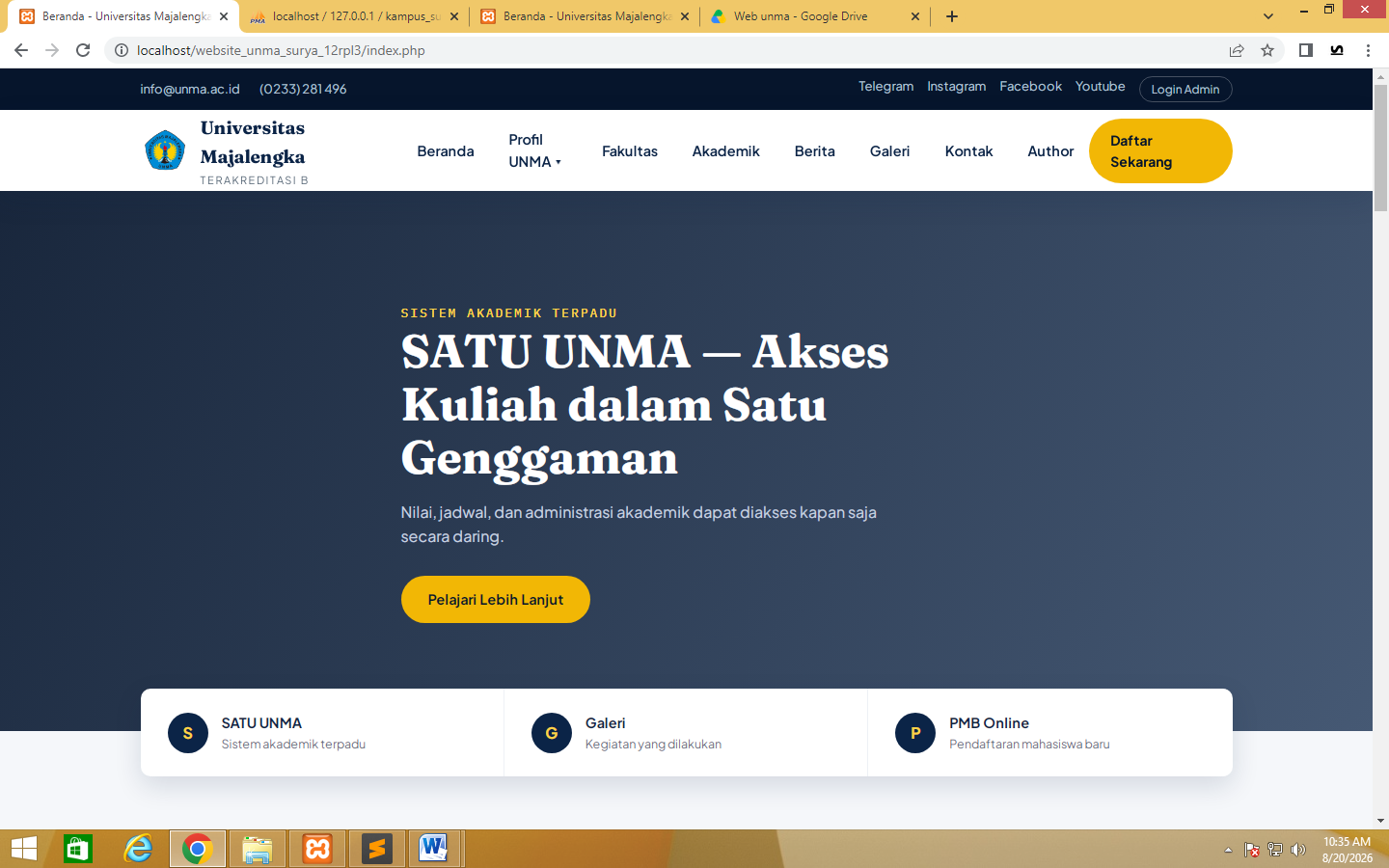Click the page vertical scrollbar thumb
Image resolution: width=1389 pixels, height=868 pixels.
[1380, 147]
